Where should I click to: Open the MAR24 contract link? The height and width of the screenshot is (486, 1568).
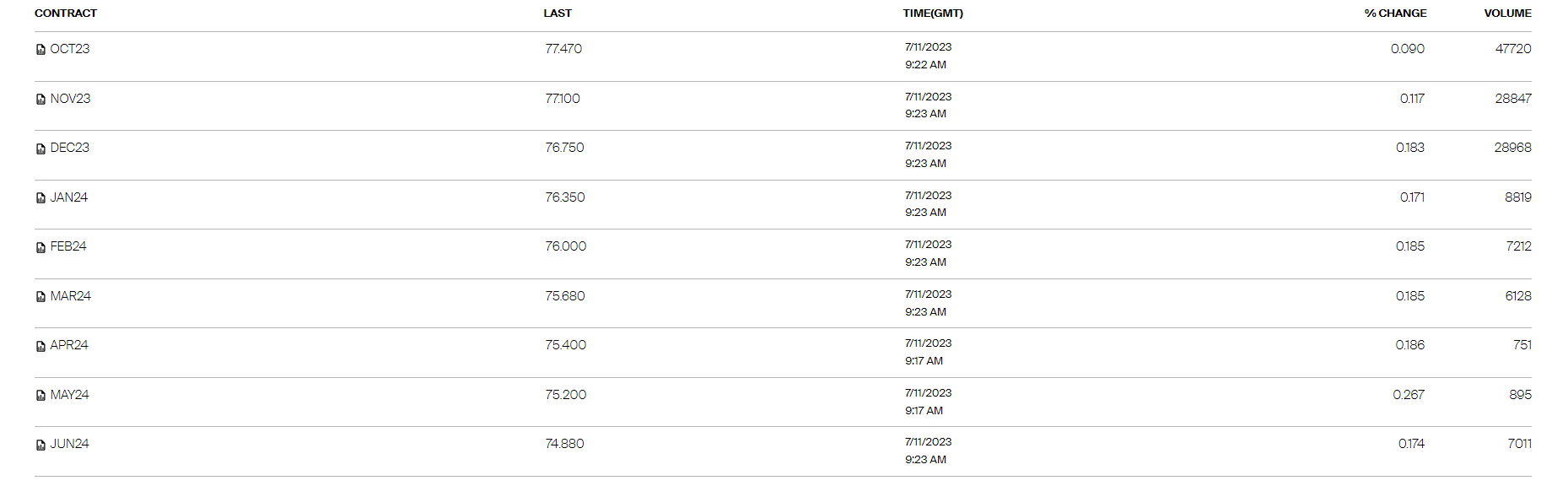pyautogui.click(x=71, y=296)
